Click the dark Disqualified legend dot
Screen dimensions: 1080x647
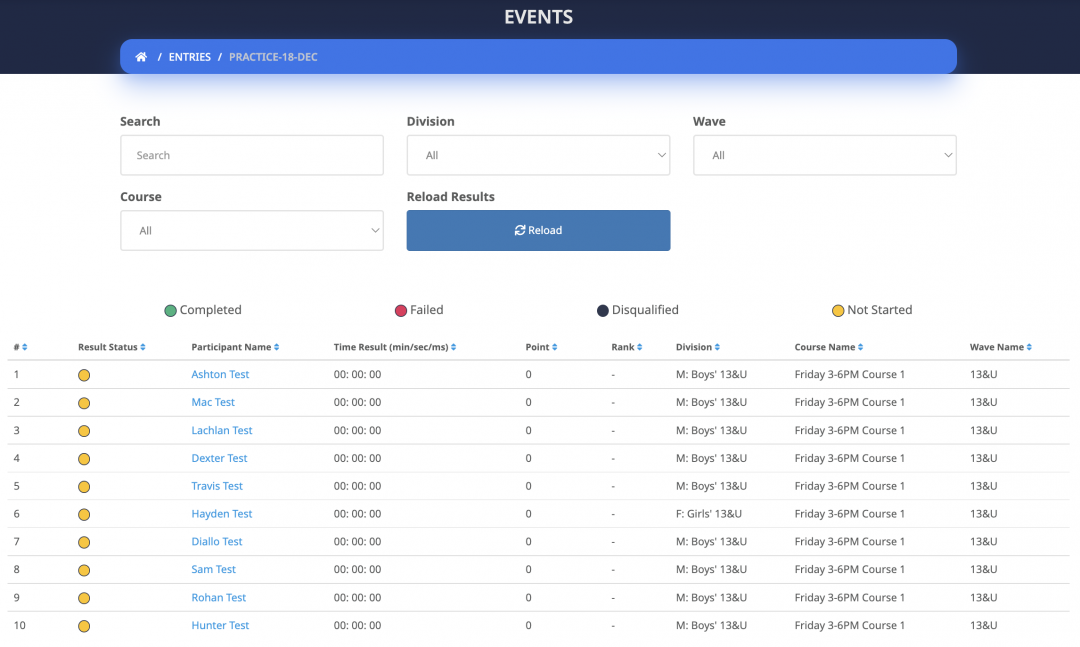point(603,311)
